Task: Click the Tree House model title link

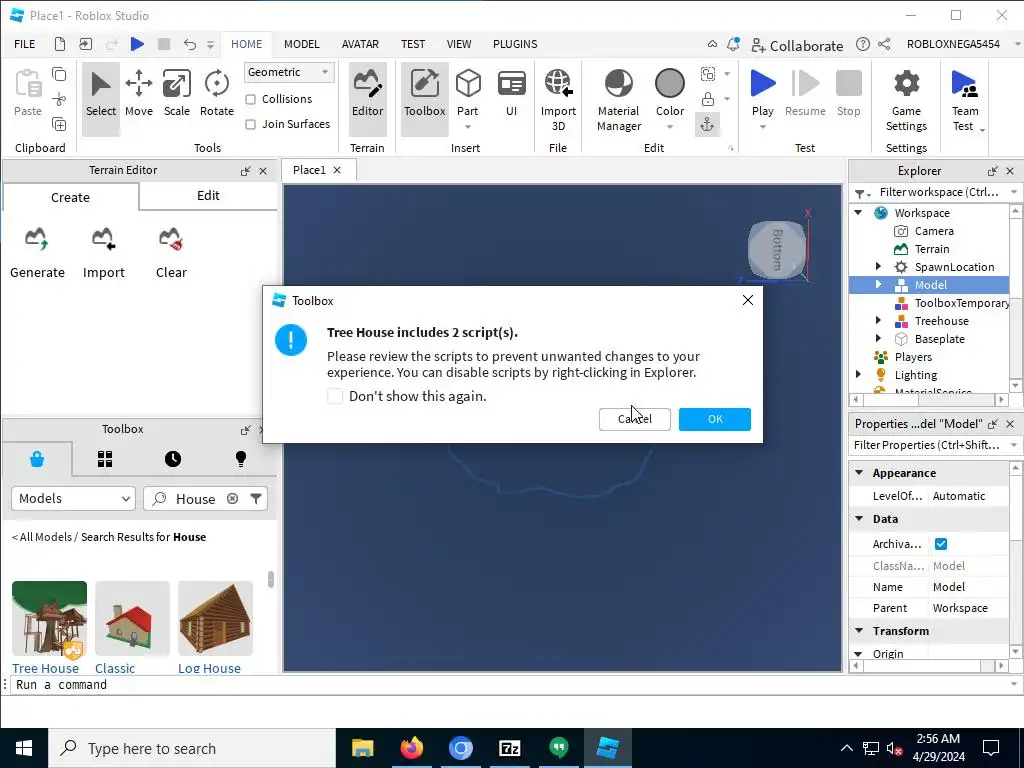Action: [x=45, y=668]
